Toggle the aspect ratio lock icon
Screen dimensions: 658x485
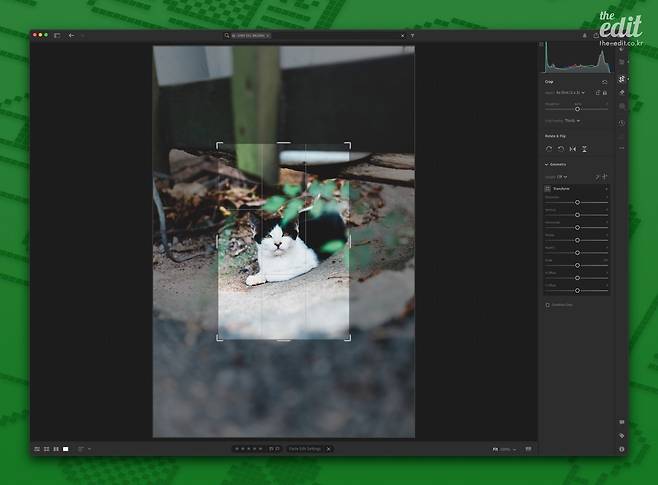tap(605, 92)
